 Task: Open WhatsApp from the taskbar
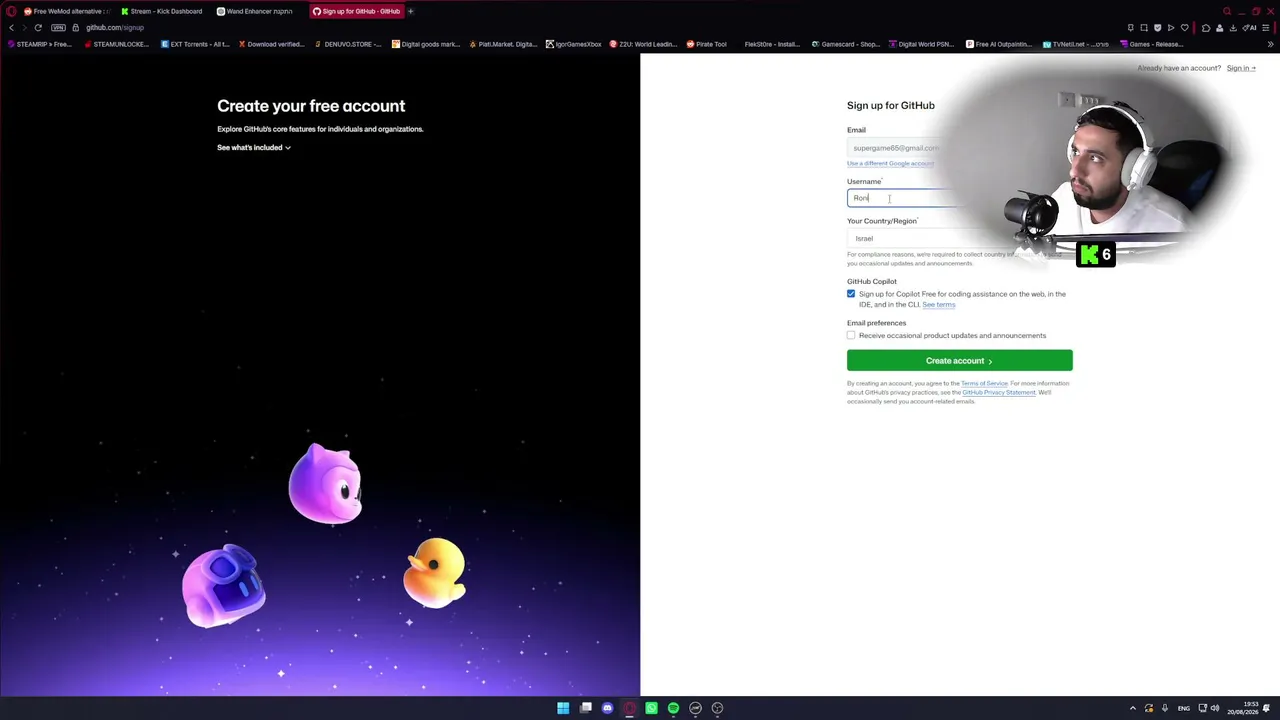tap(651, 708)
